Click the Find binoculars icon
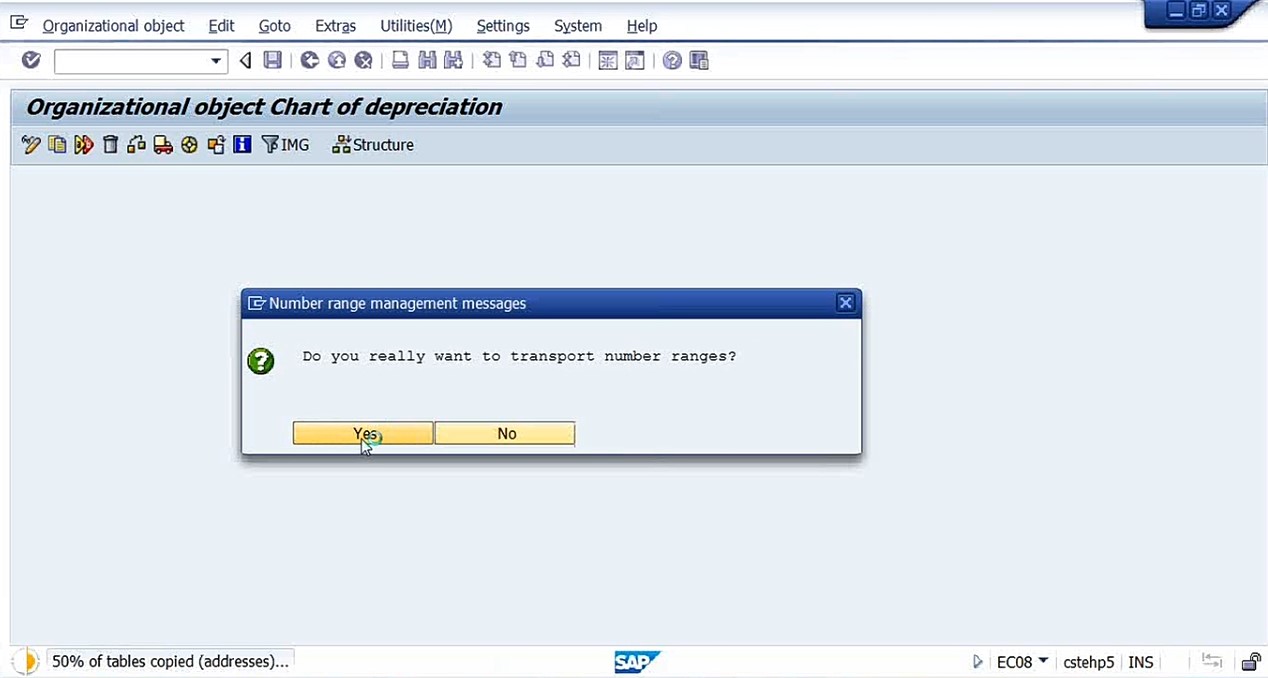1268x678 pixels. click(427, 61)
